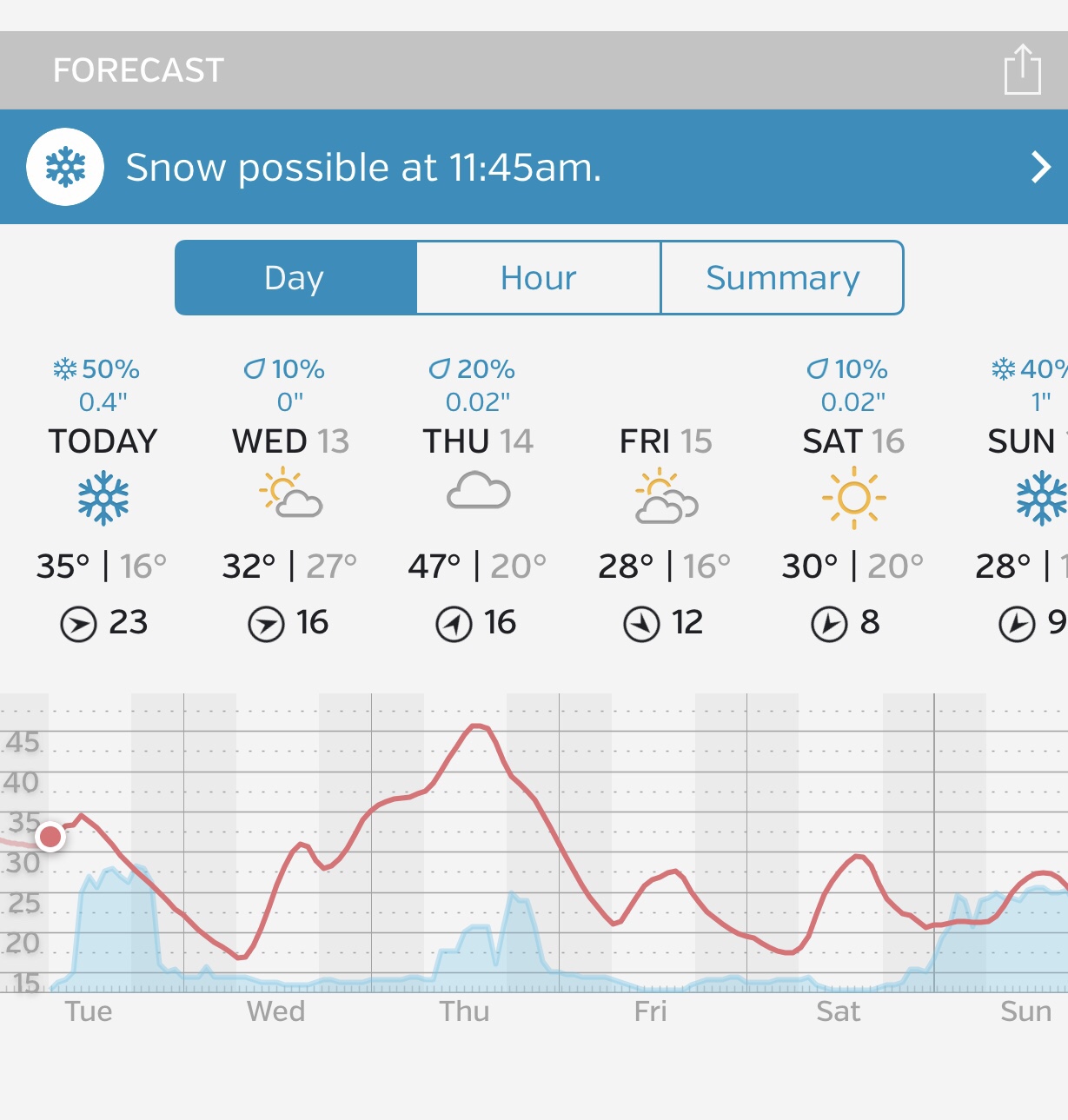Select the WED 13 forecast day

[290, 441]
